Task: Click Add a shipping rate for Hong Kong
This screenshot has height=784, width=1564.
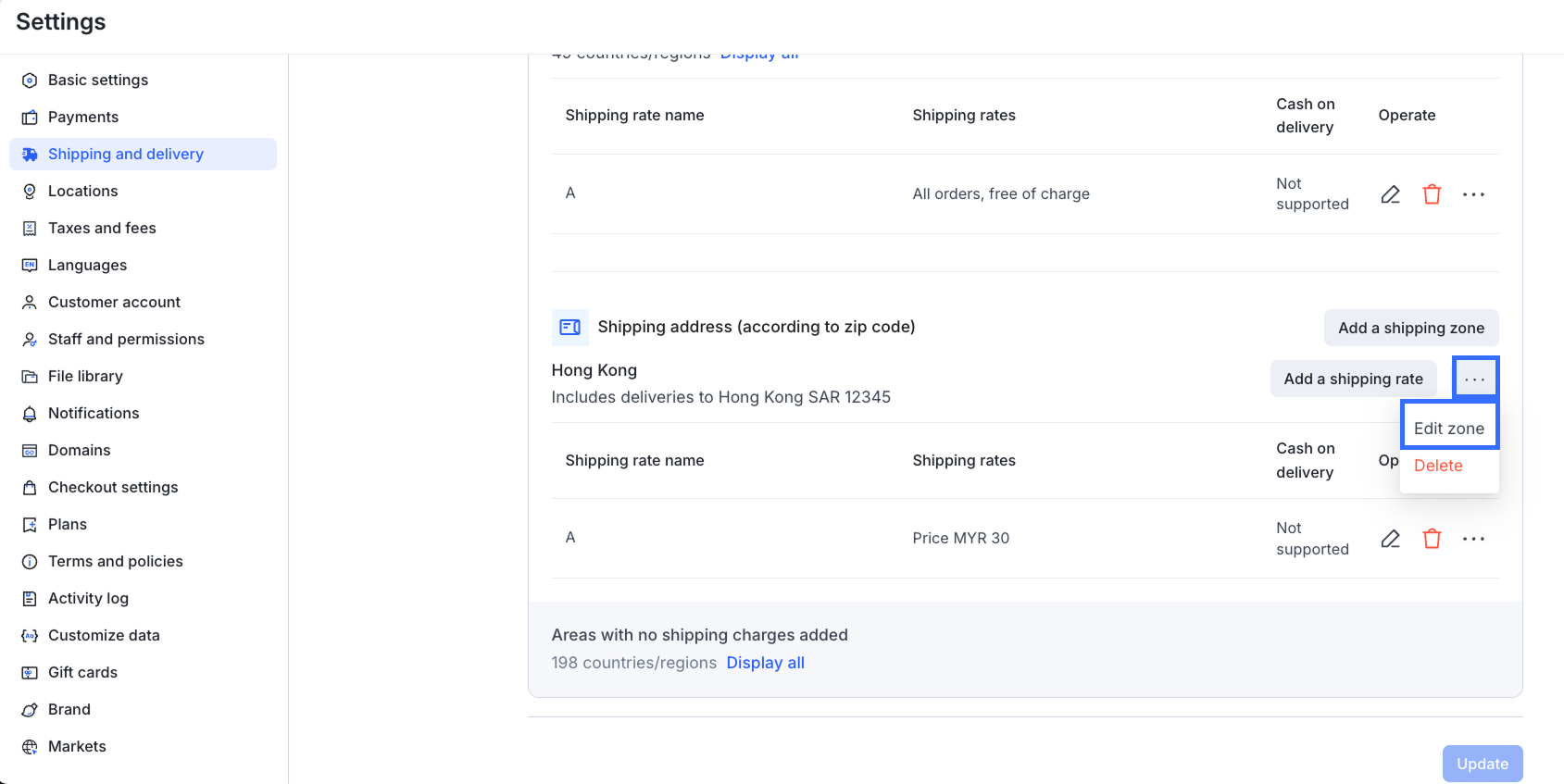Action: (1353, 379)
